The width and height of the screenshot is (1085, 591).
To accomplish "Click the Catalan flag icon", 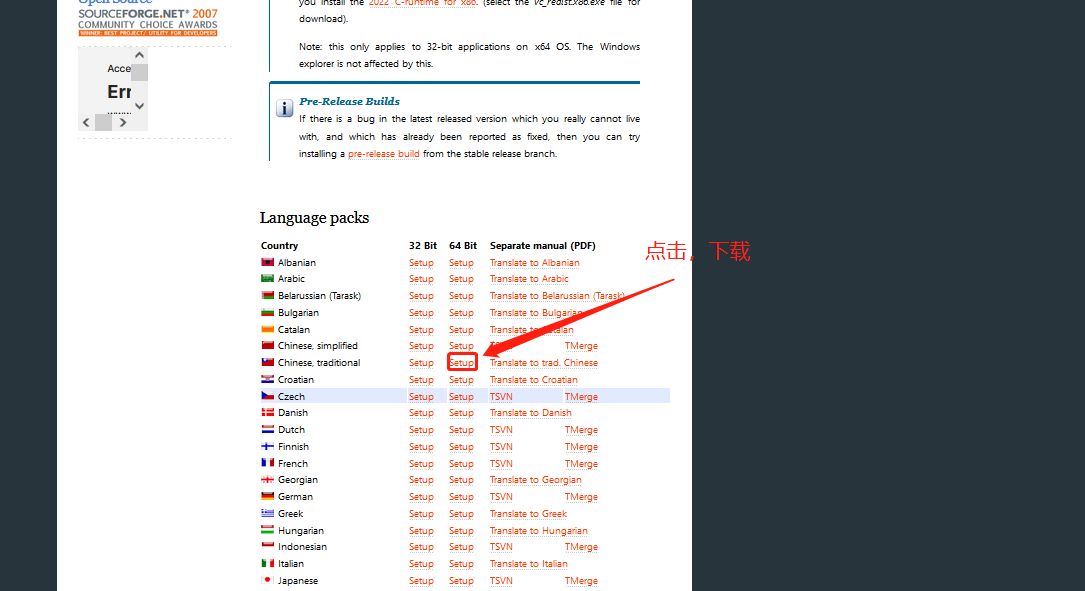I will pos(267,329).
